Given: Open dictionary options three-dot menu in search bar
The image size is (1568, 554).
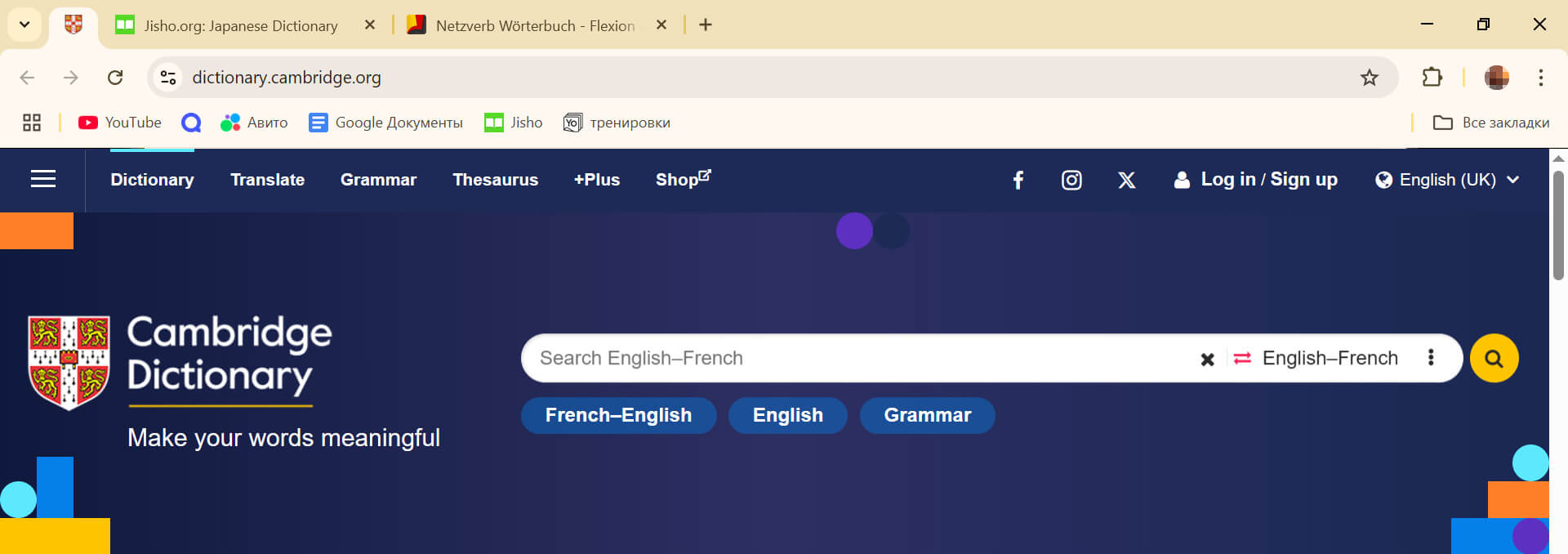Looking at the screenshot, I should tap(1431, 357).
